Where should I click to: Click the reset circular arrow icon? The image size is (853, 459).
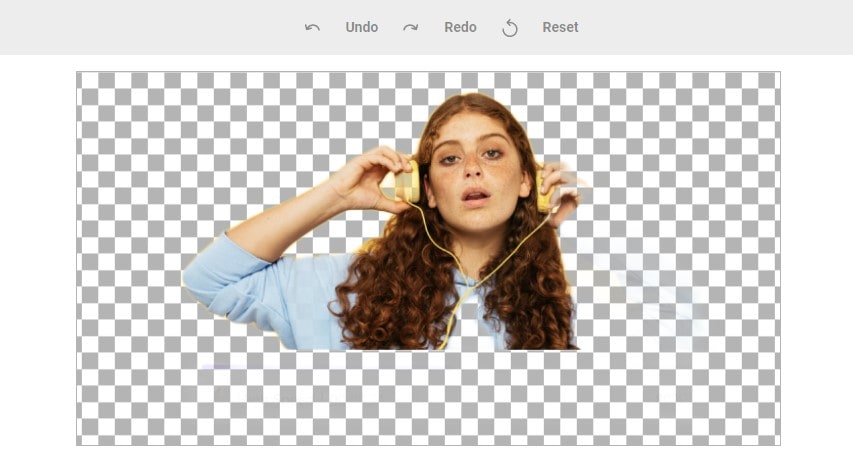click(510, 28)
